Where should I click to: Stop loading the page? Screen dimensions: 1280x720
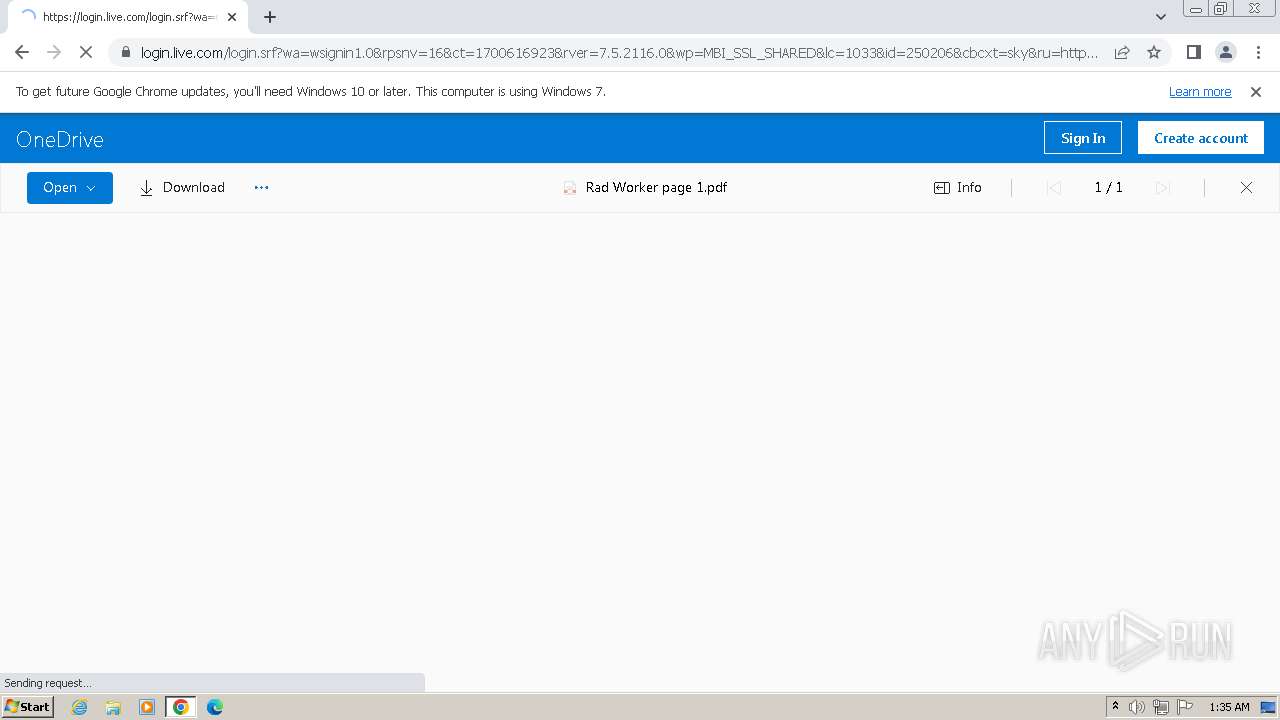(x=86, y=52)
